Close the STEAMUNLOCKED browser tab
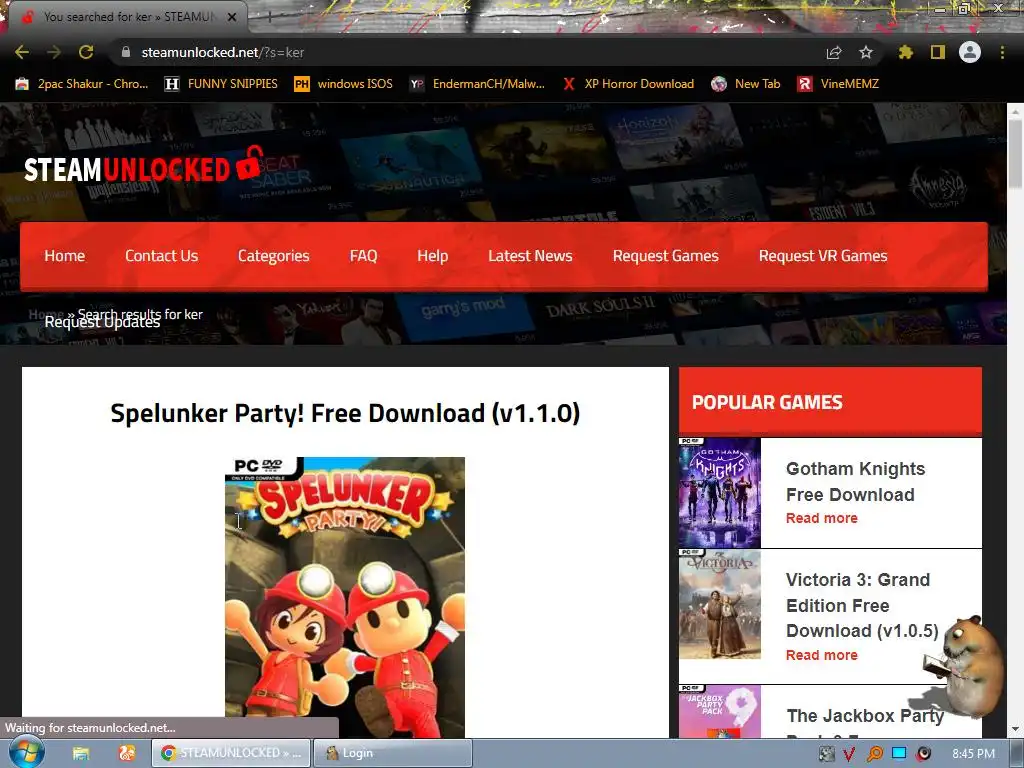 [232, 17]
